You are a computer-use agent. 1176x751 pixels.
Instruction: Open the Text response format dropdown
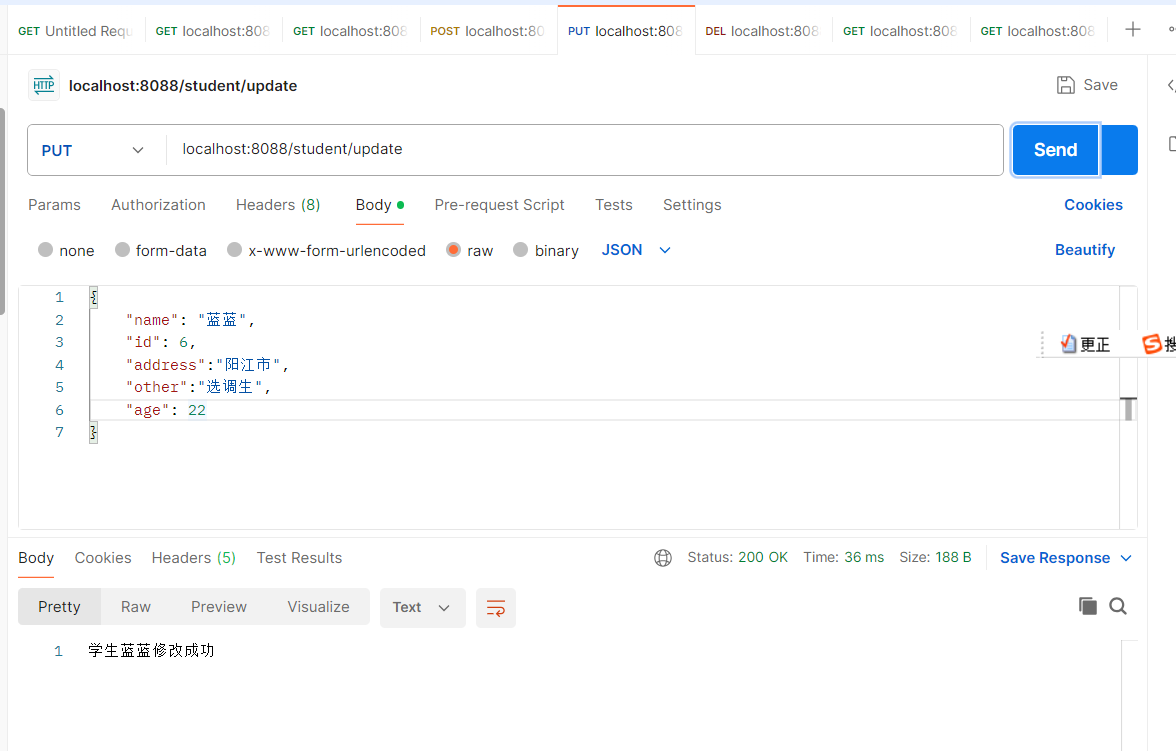point(422,608)
